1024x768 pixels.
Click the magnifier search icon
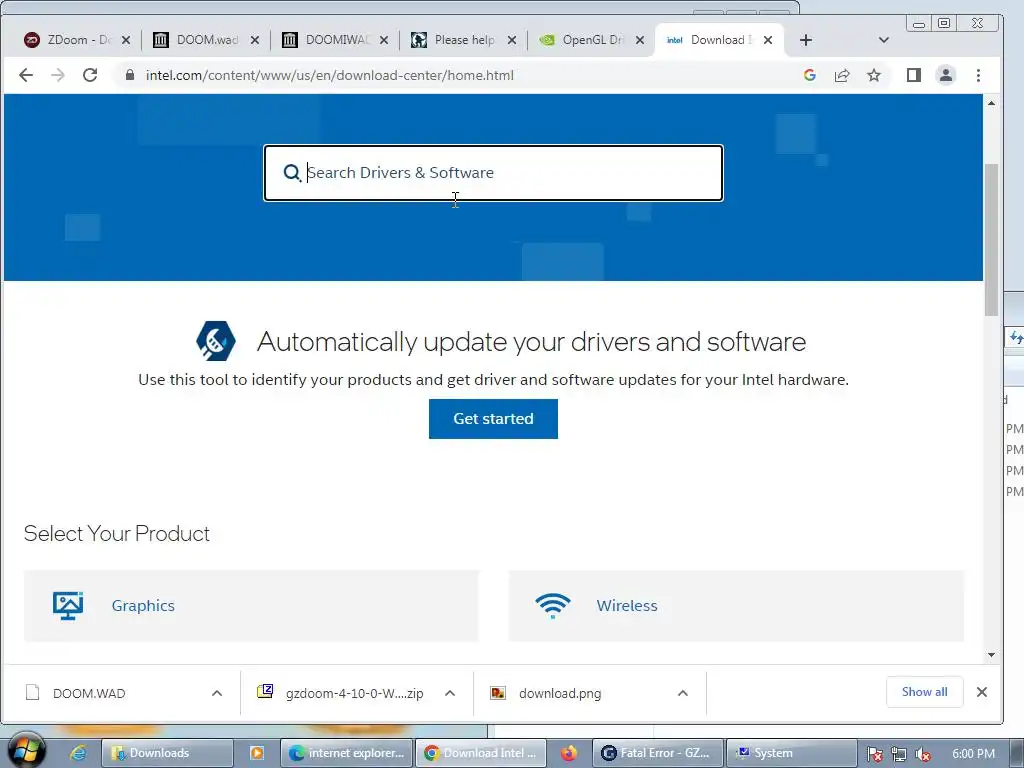tap(291, 172)
